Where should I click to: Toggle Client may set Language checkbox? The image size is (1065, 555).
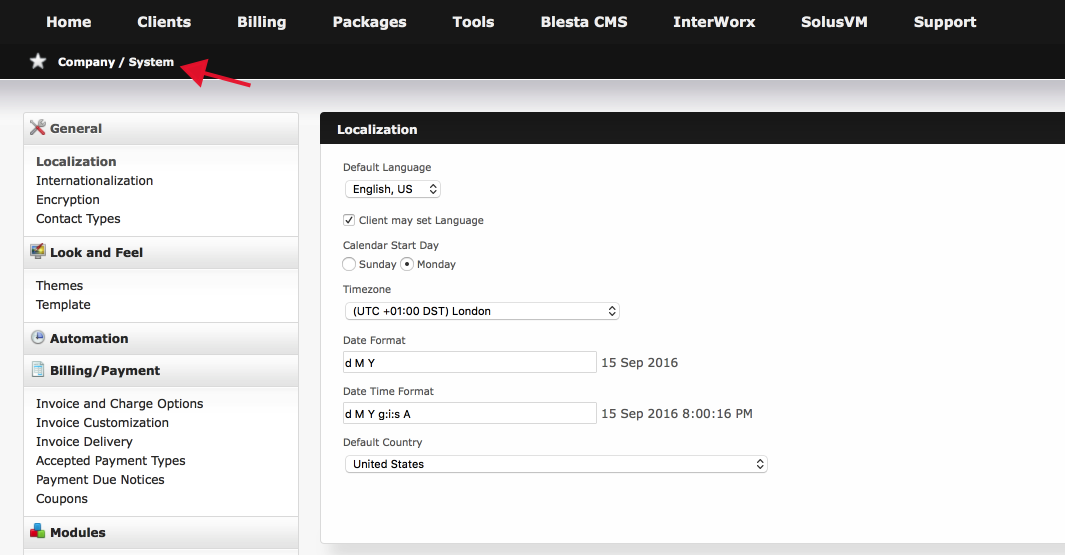point(349,220)
